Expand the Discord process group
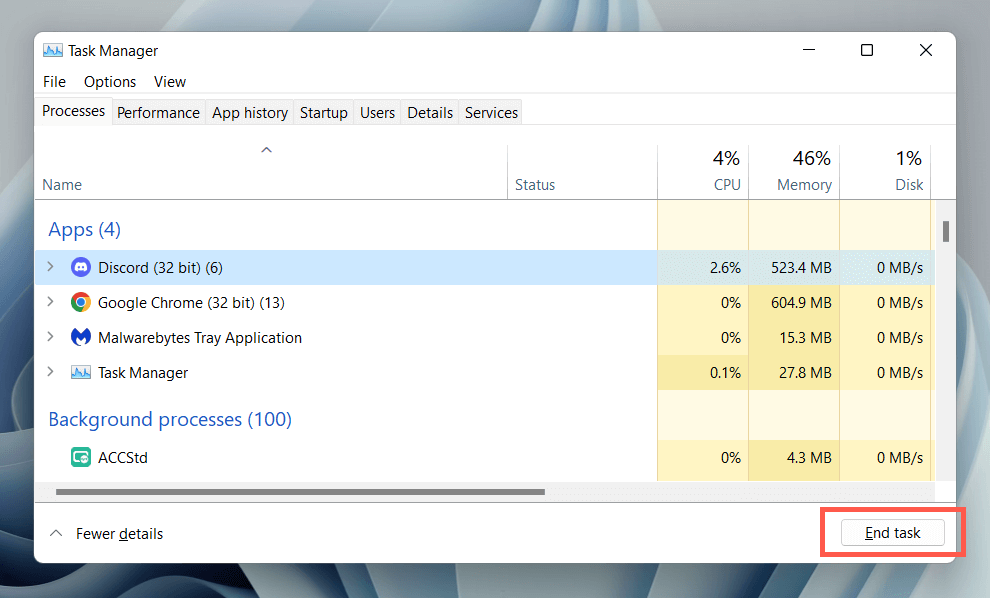990x598 pixels. (x=51, y=267)
